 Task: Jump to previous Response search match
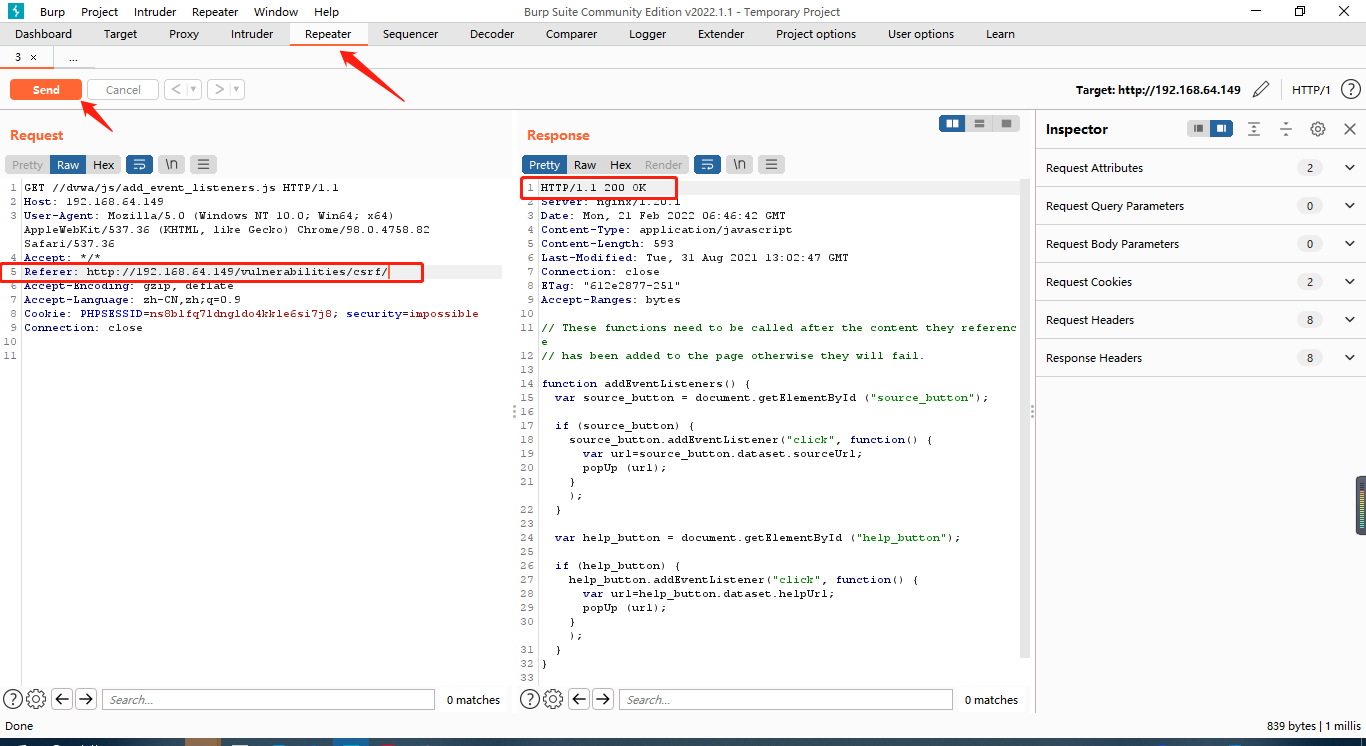[x=579, y=699]
